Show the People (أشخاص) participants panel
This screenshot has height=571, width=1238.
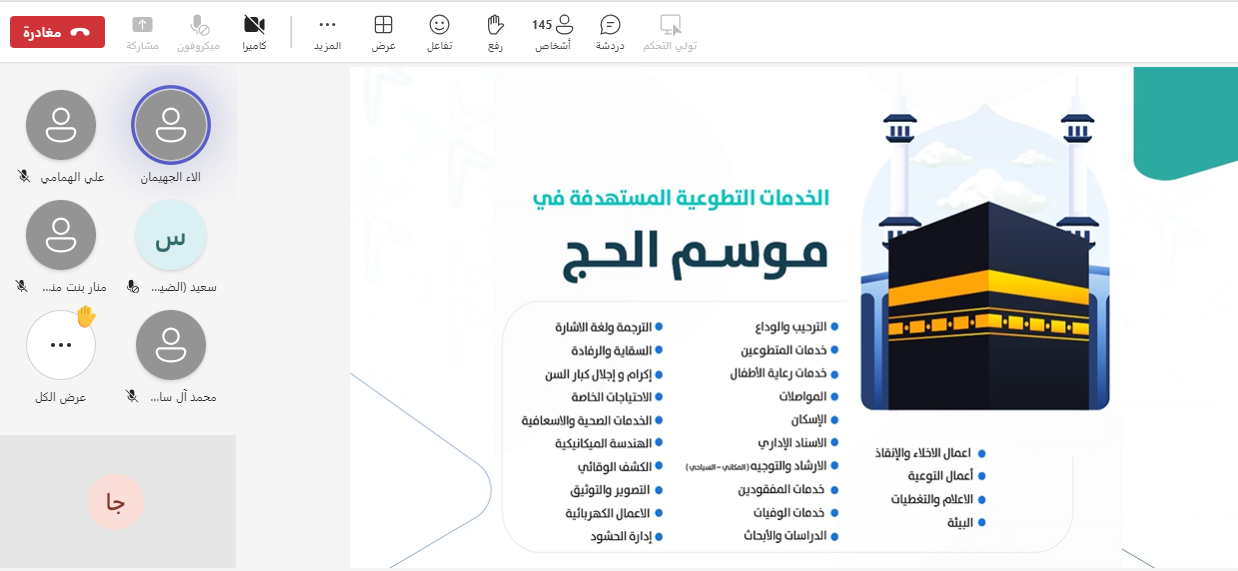(x=565, y=25)
